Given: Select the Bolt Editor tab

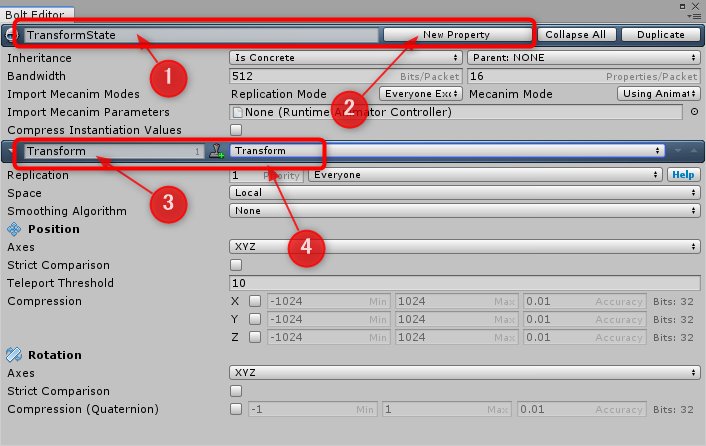Looking at the screenshot, I should [37, 14].
